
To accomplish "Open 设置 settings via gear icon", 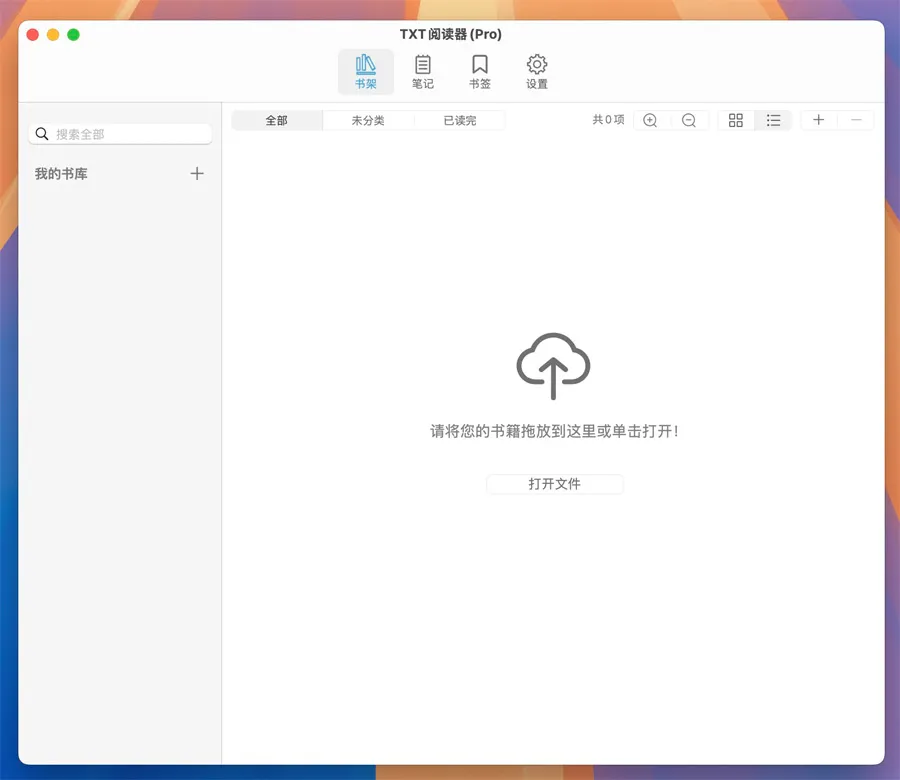I will point(537,72).
